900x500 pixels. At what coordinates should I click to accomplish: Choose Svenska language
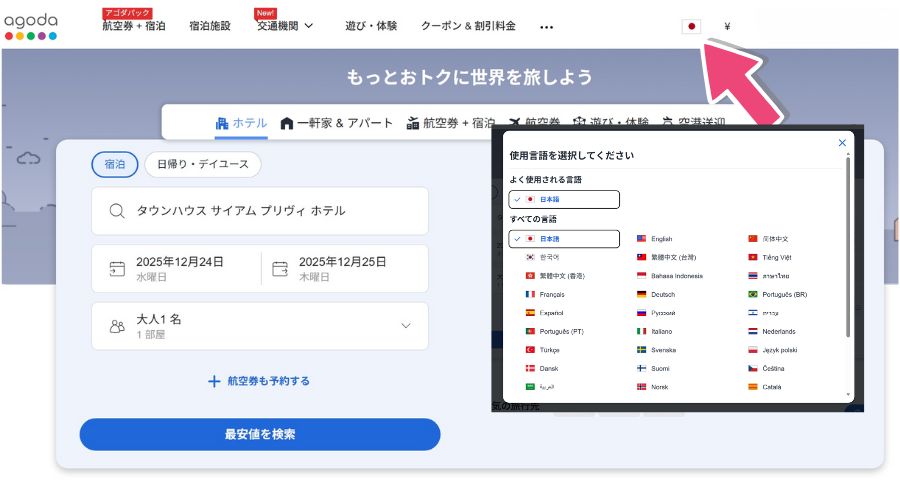tap(657, 350)
